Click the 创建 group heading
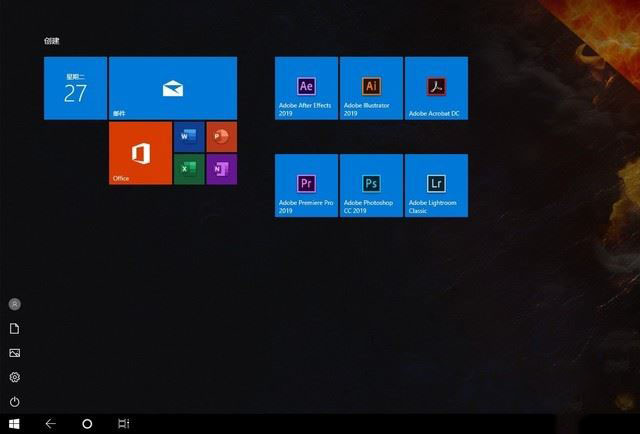 [x=52, y=41]
